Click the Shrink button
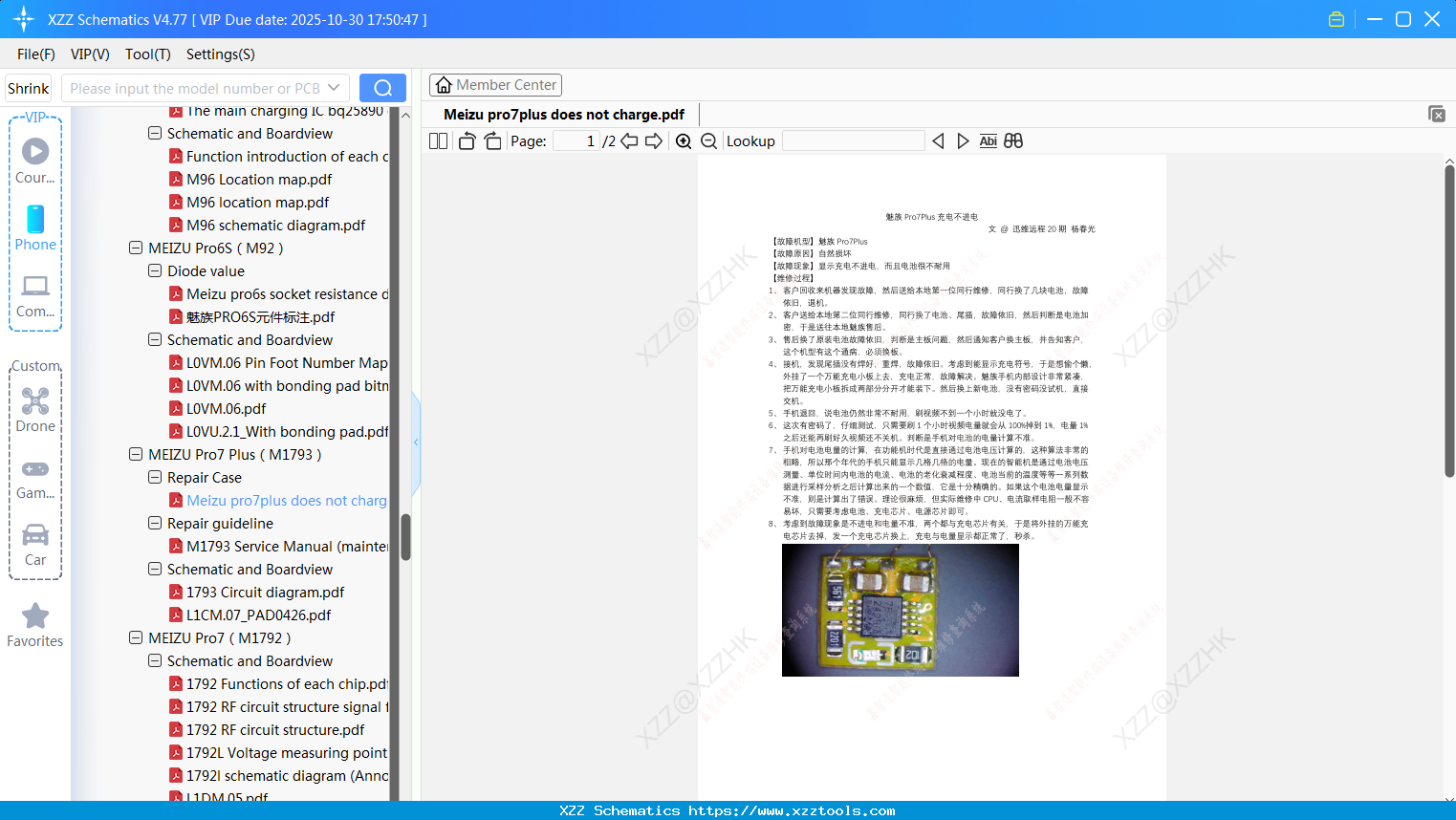Image resolution: width=1456 pixels, height=820 pixels. [28, 88]
